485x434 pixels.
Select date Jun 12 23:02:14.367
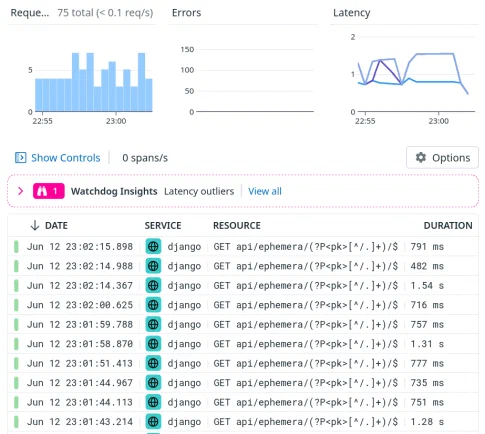coord(80,285)
